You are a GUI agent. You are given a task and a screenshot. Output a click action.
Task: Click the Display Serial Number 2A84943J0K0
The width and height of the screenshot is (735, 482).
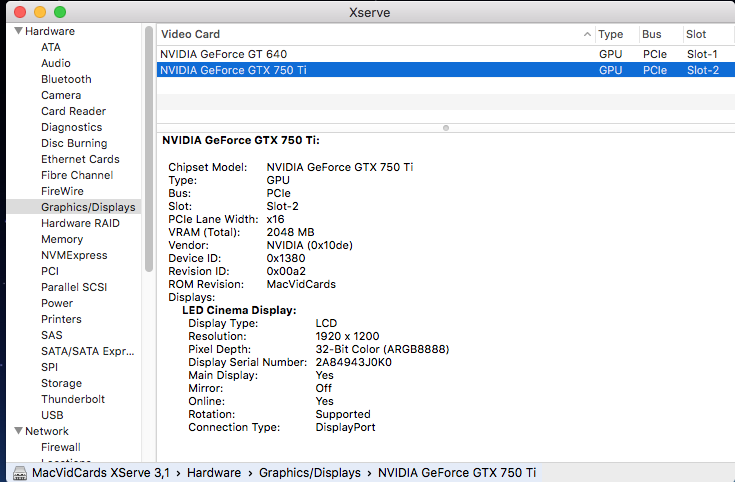click(x=353, y=362)
